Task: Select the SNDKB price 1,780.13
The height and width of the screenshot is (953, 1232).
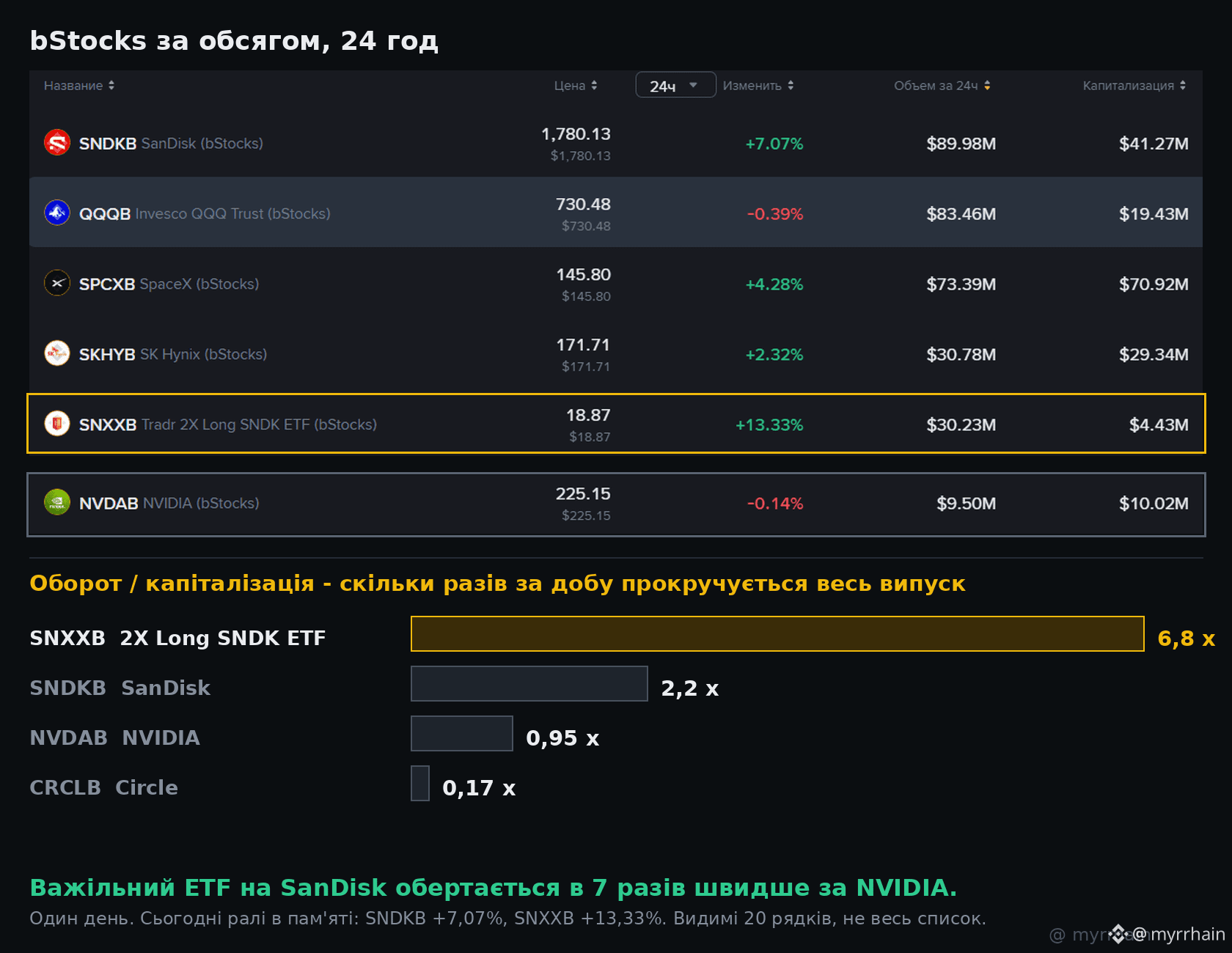Action: (x=576, y=134)
